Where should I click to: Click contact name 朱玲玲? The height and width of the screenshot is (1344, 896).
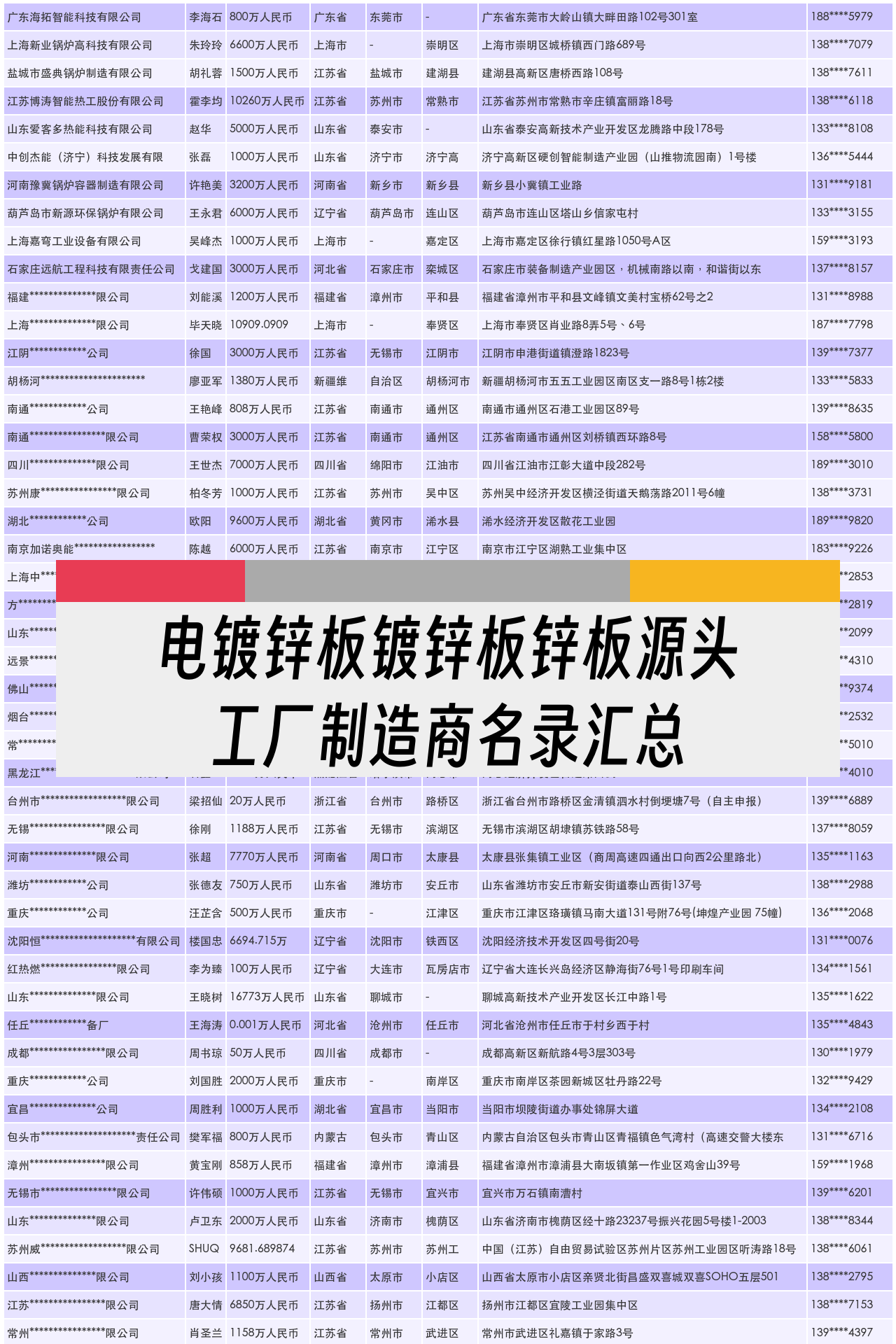tap(205, 45)
